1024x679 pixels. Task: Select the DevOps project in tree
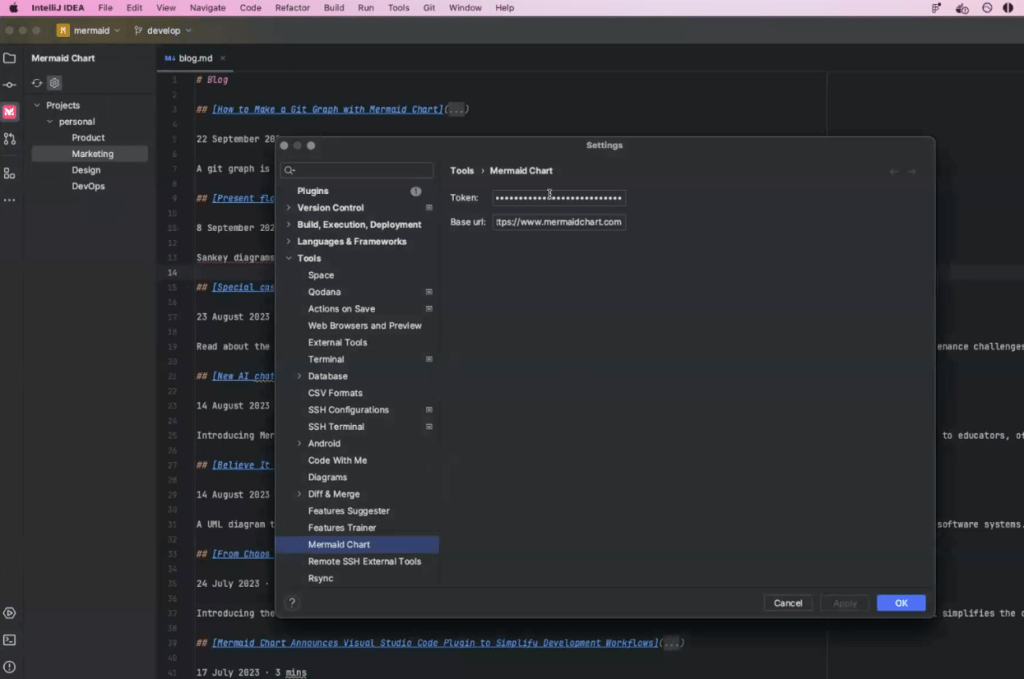[x=90, y=186]
